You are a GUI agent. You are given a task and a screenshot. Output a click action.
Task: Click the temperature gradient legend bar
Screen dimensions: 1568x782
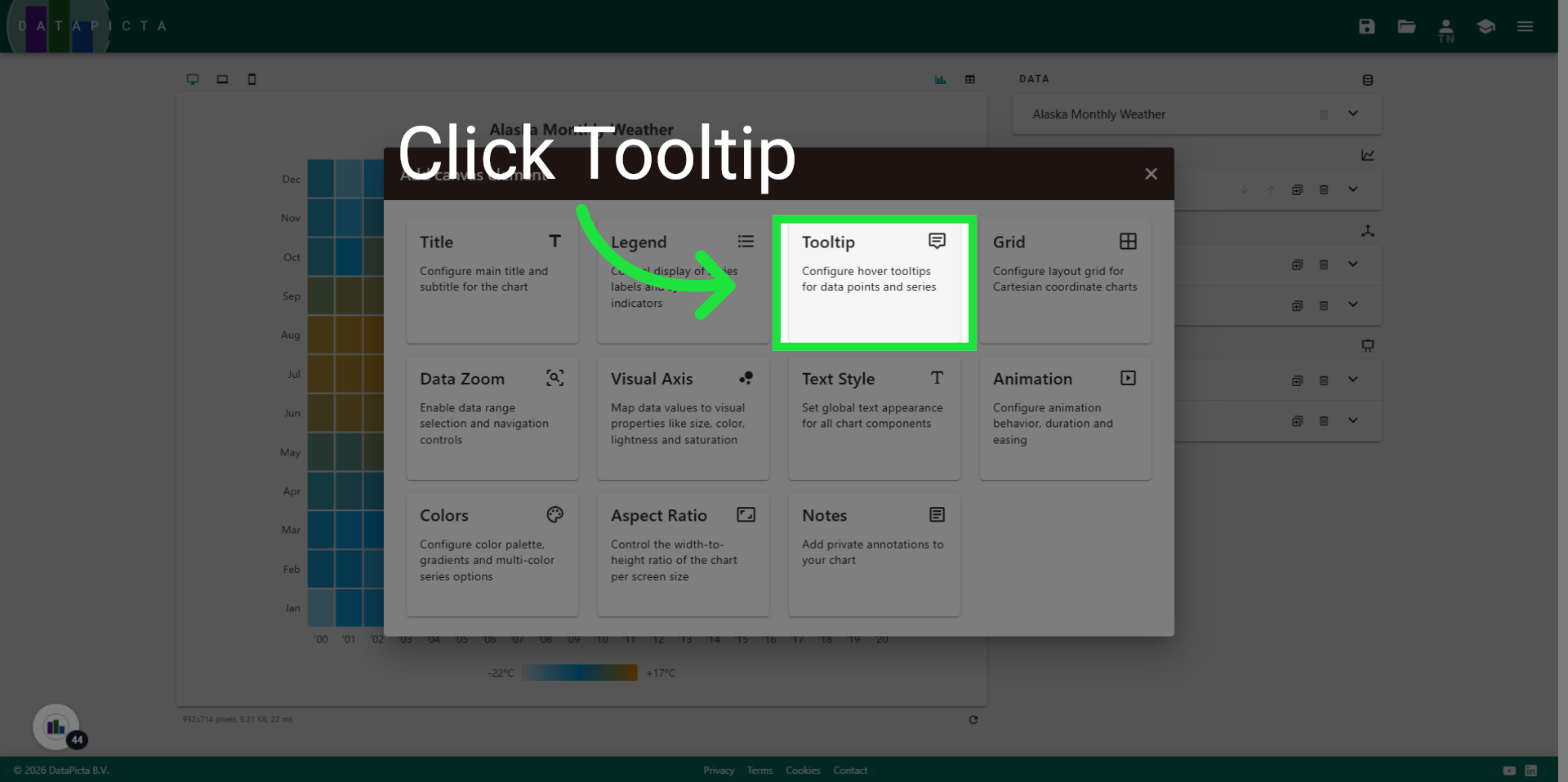coord(580,673)
